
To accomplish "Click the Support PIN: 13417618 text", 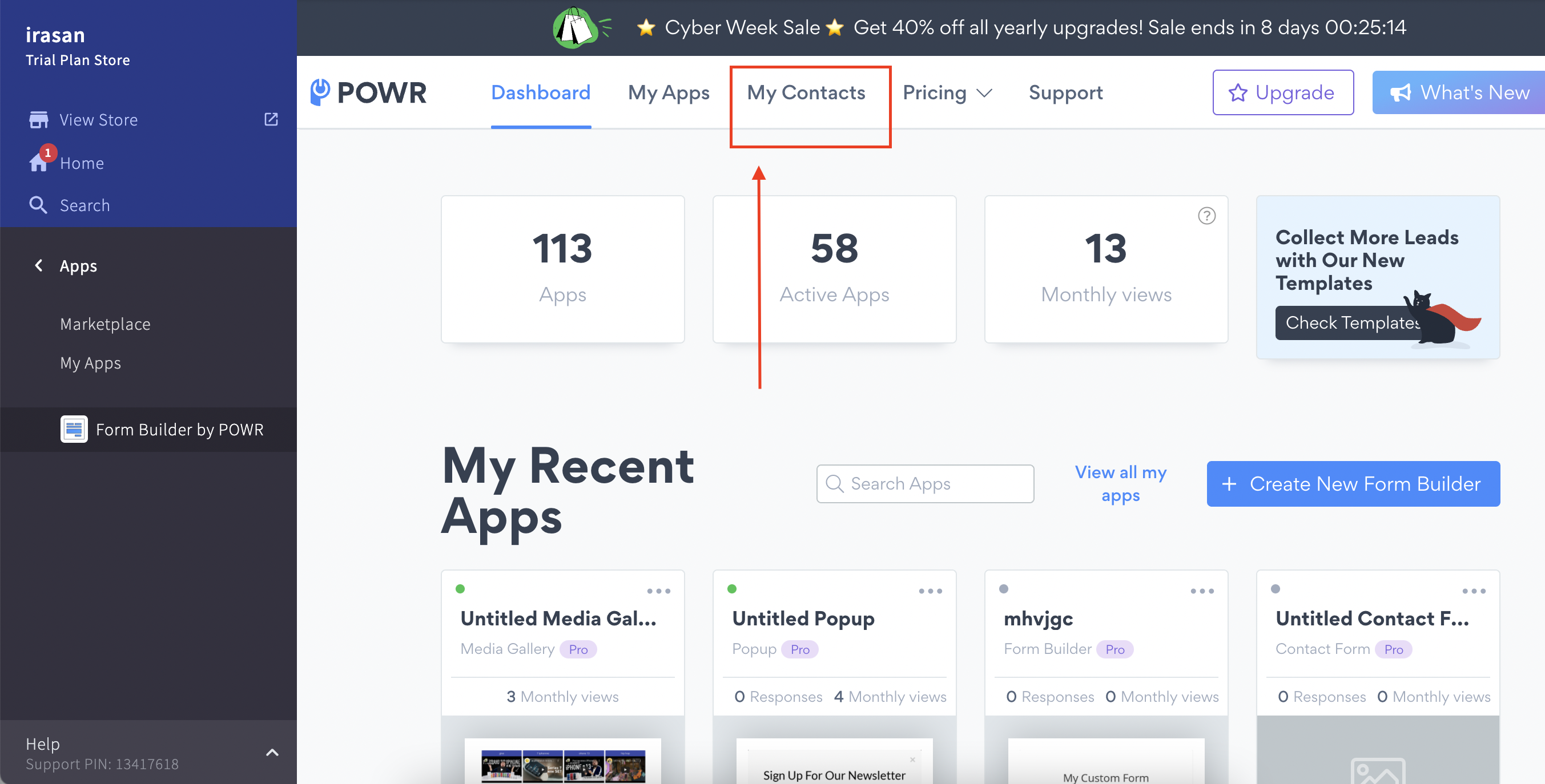I will point(102,763).
